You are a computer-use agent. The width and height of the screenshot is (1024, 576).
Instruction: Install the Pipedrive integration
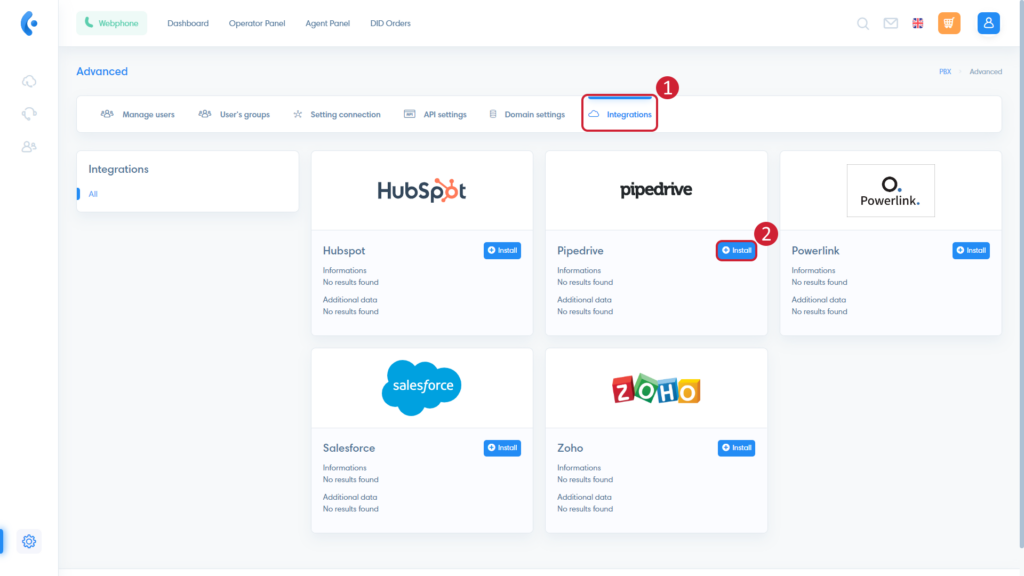tap(737, 251)
